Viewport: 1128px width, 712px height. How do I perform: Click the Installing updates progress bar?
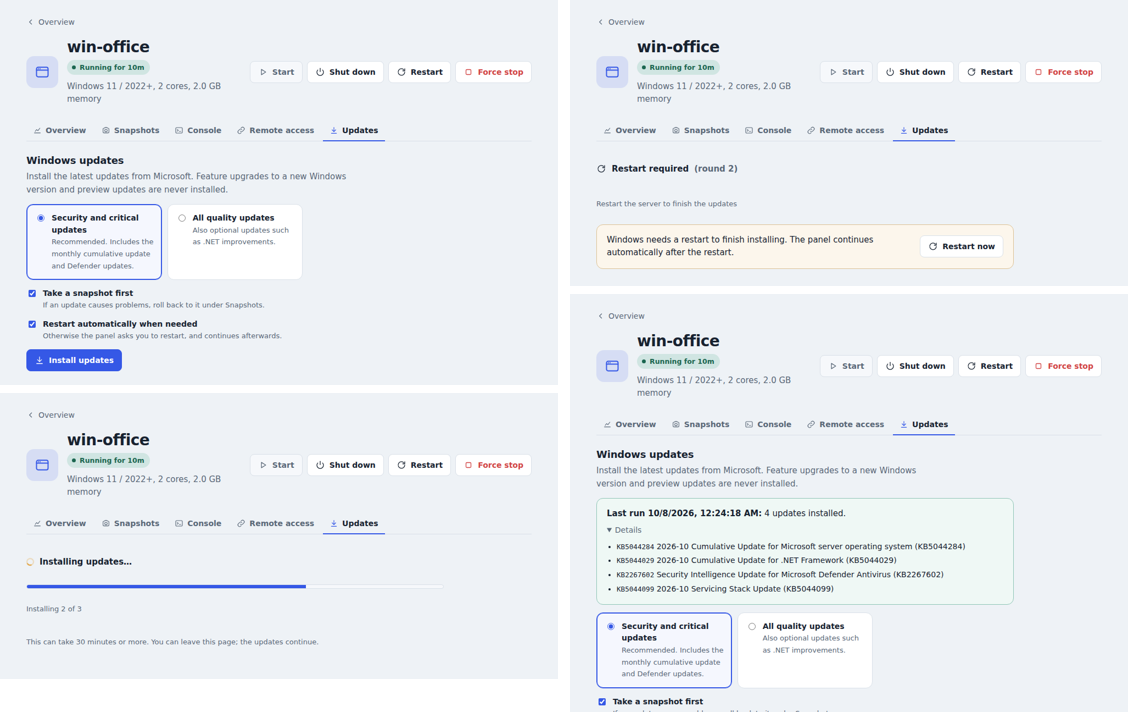pos(235,587)
